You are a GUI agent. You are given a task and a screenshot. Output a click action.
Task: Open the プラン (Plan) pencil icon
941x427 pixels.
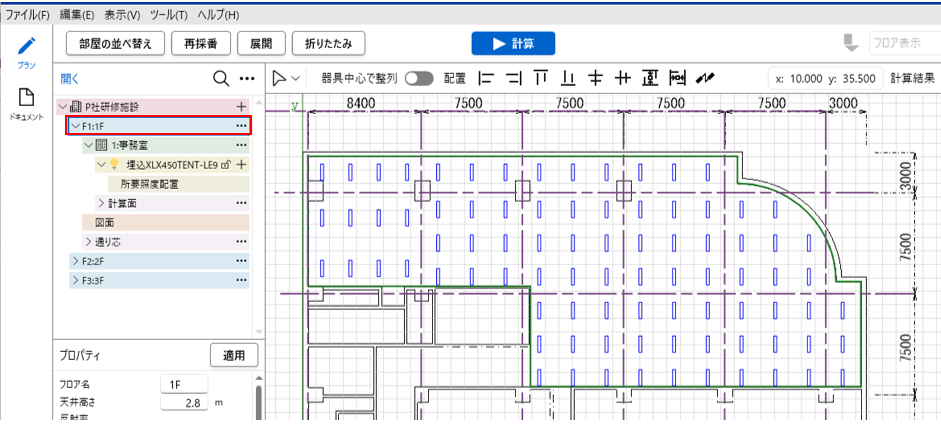(x=26, y=46)
